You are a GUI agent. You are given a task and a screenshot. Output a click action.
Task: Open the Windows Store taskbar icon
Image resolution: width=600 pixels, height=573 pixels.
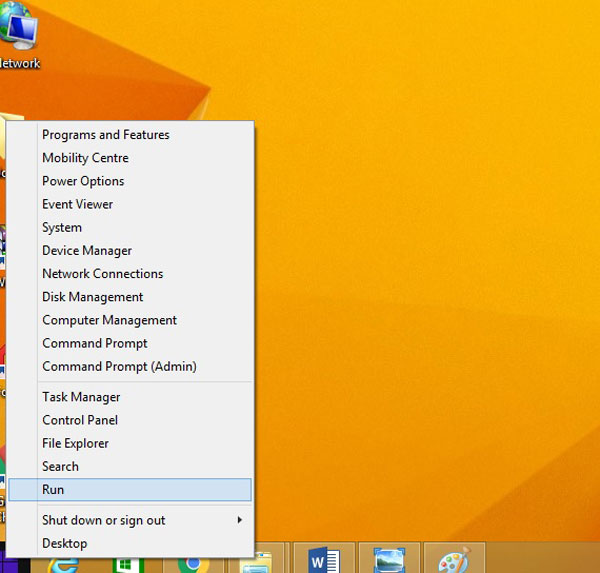point(128,565)
